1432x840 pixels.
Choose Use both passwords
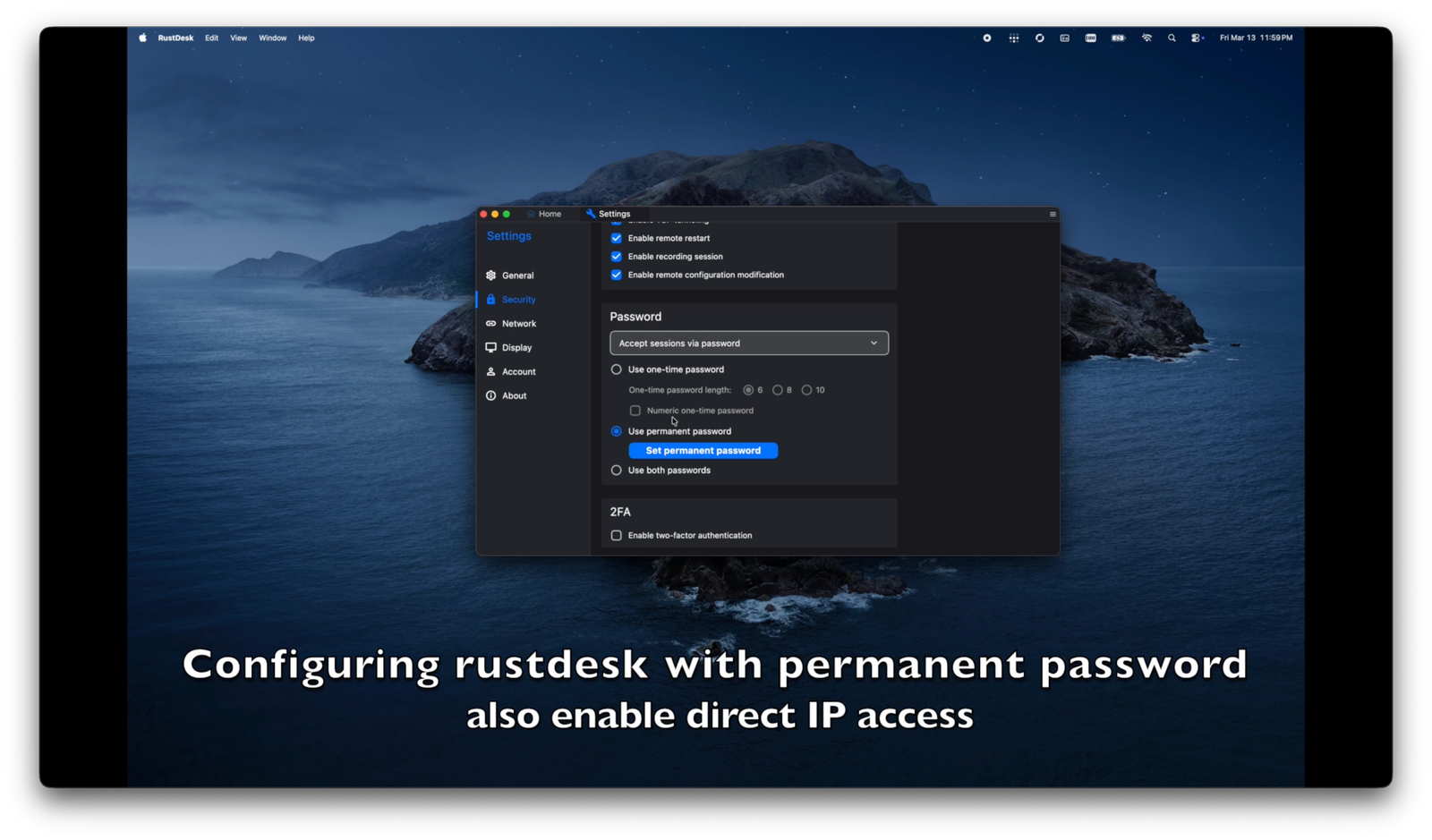click(x=616, y=470)
